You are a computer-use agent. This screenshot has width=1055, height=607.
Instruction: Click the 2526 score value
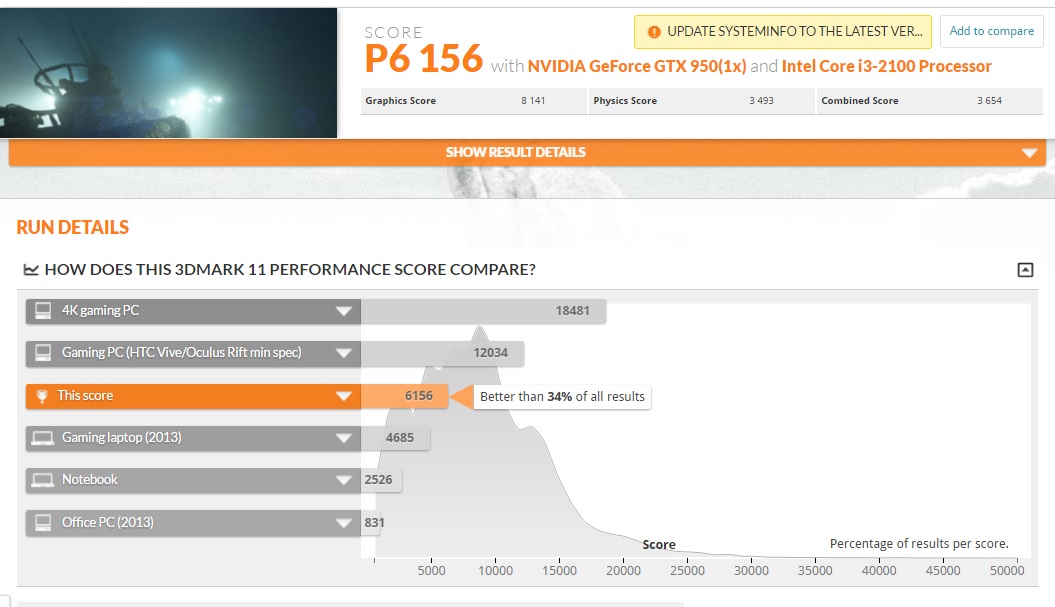378,480
